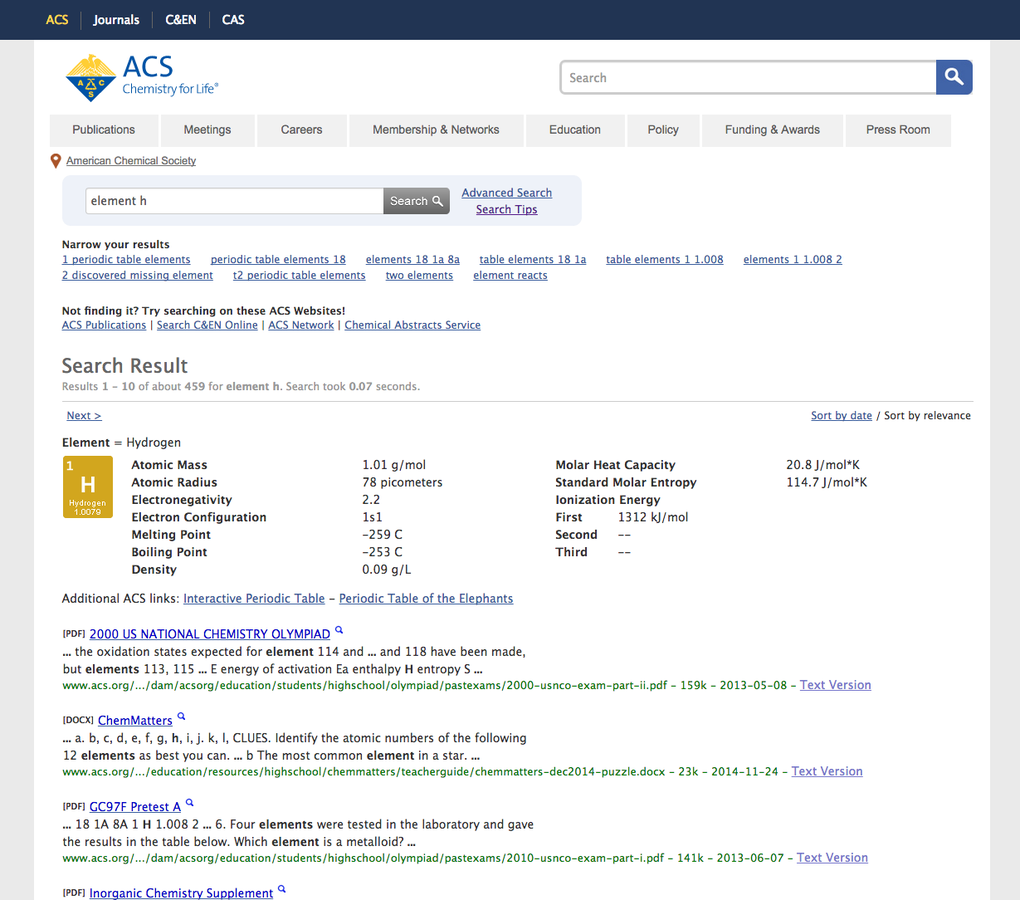
Task: Open Funding & Awards tab
Action: [x=772, y=130]
